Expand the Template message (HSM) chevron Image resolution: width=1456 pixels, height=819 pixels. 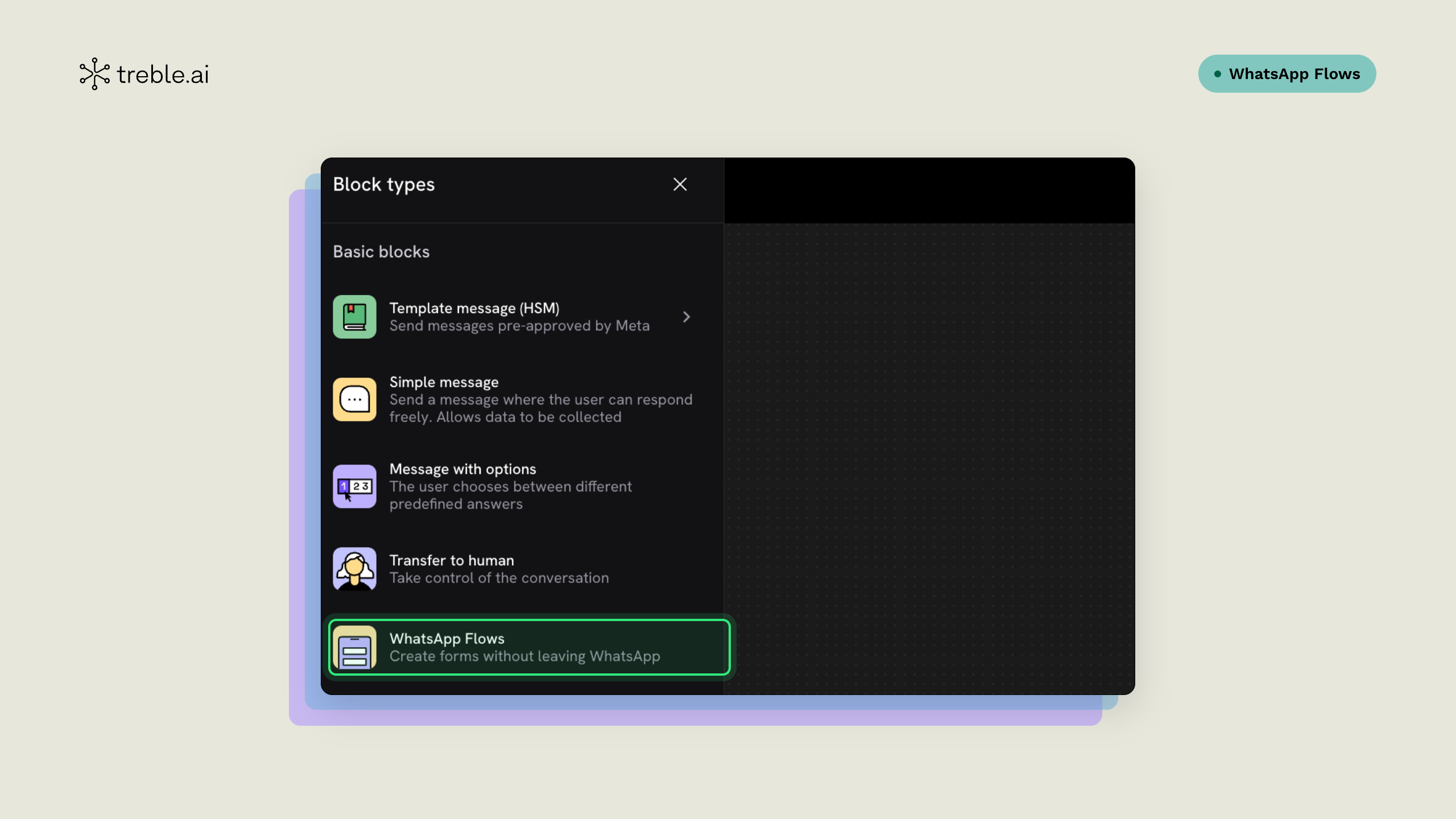pyautogui.click(x=686, y=317)
